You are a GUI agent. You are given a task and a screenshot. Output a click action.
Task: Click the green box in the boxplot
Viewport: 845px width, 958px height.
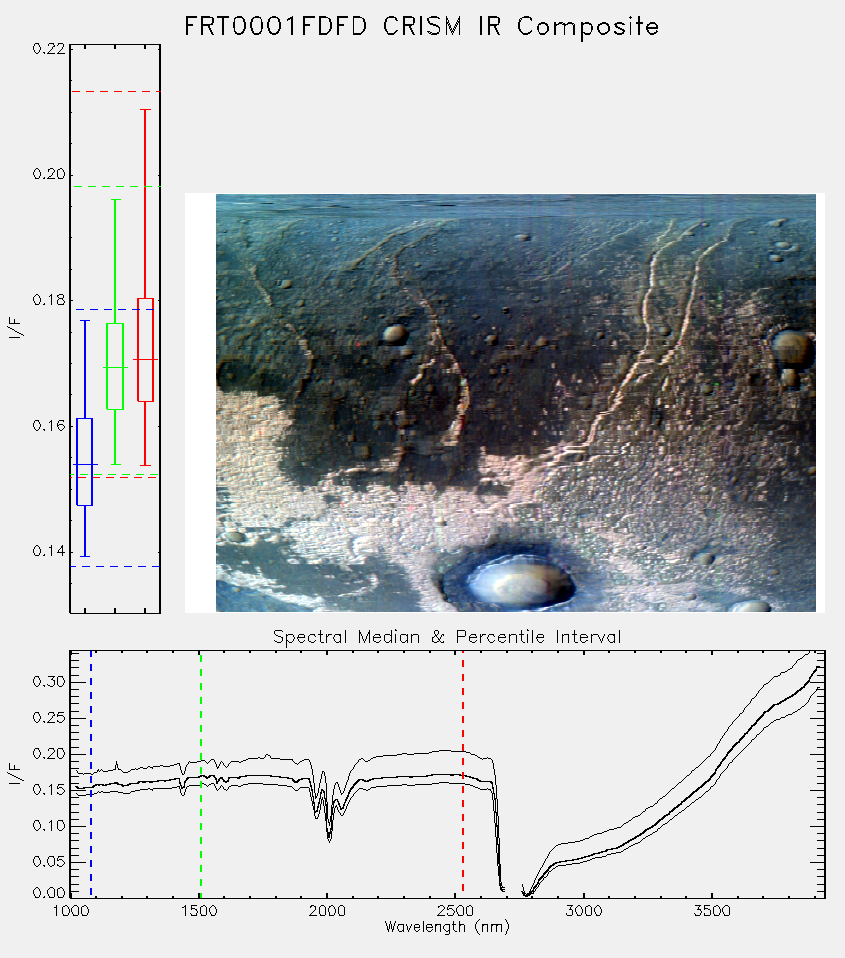click(115, 367)
